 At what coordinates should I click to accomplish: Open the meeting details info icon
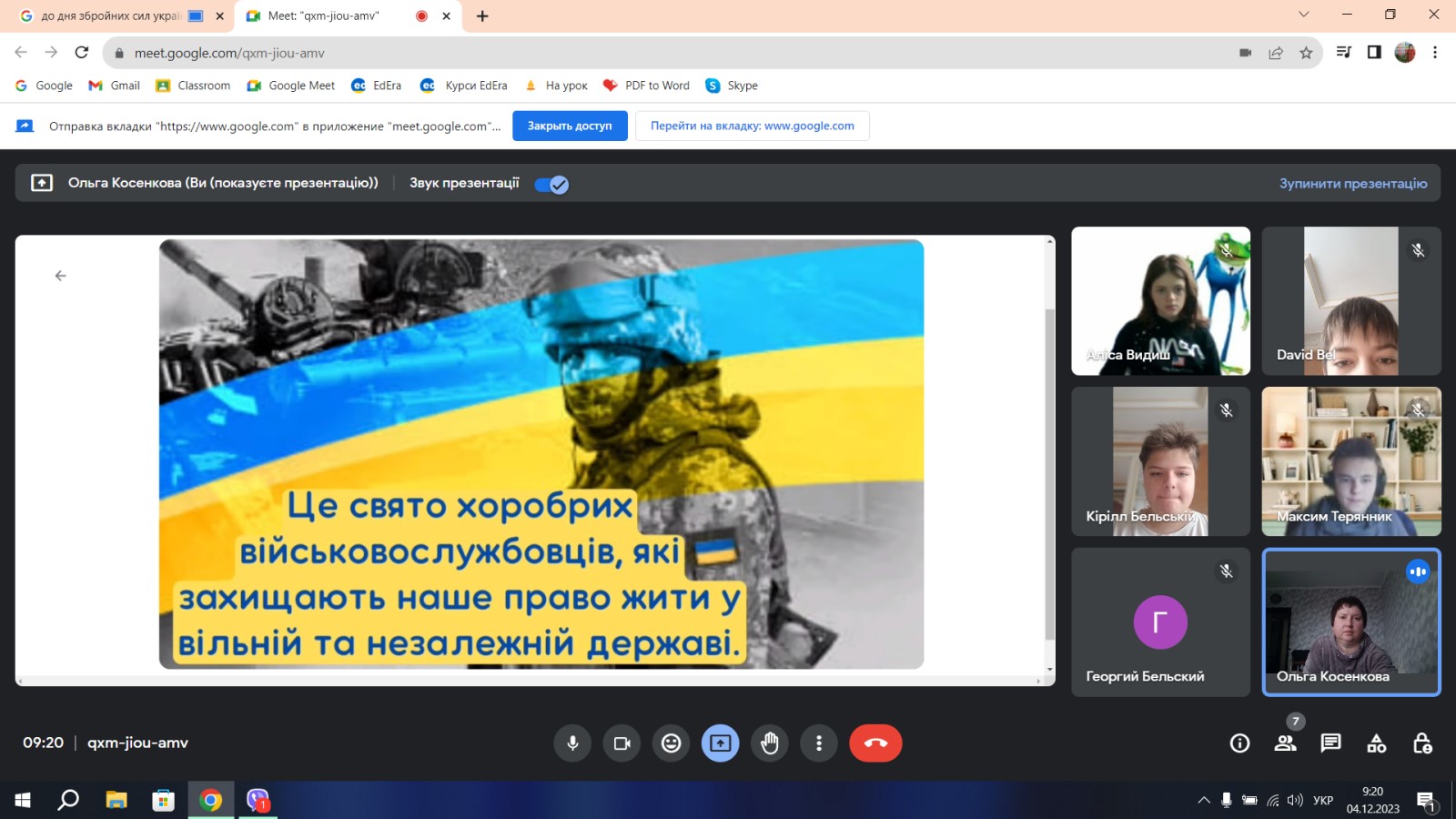click(x=1239, y=743)
